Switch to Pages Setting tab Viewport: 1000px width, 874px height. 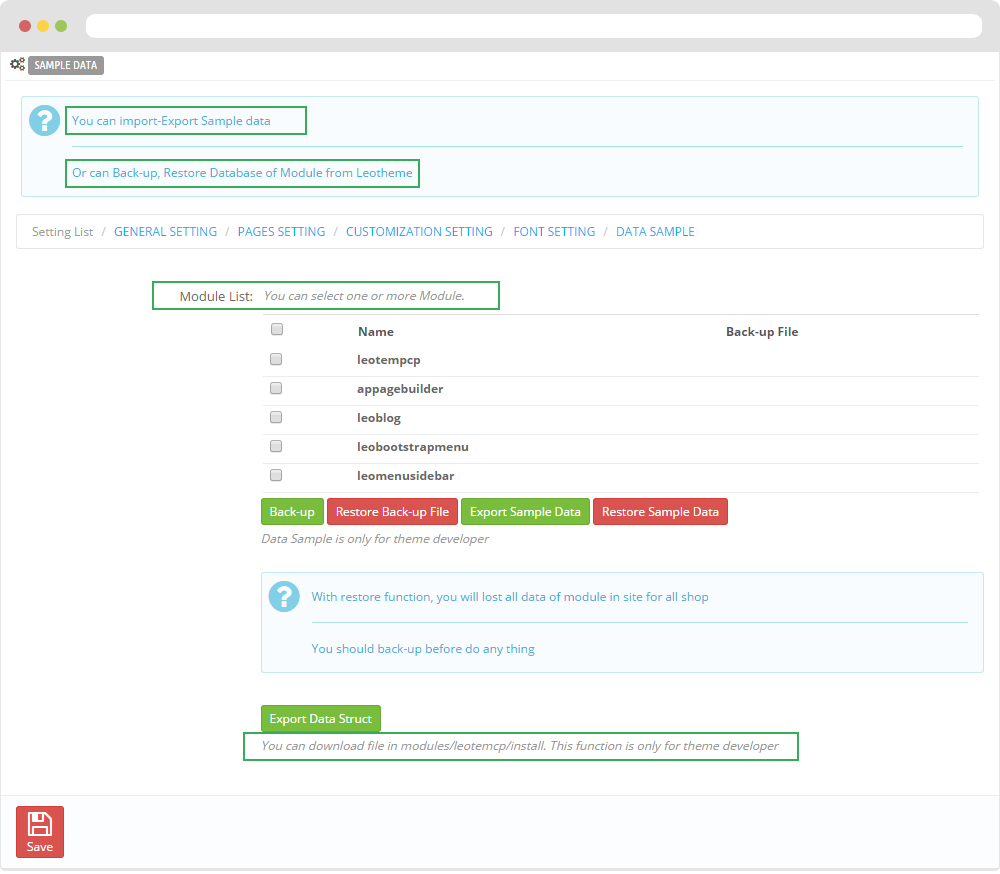281,232
